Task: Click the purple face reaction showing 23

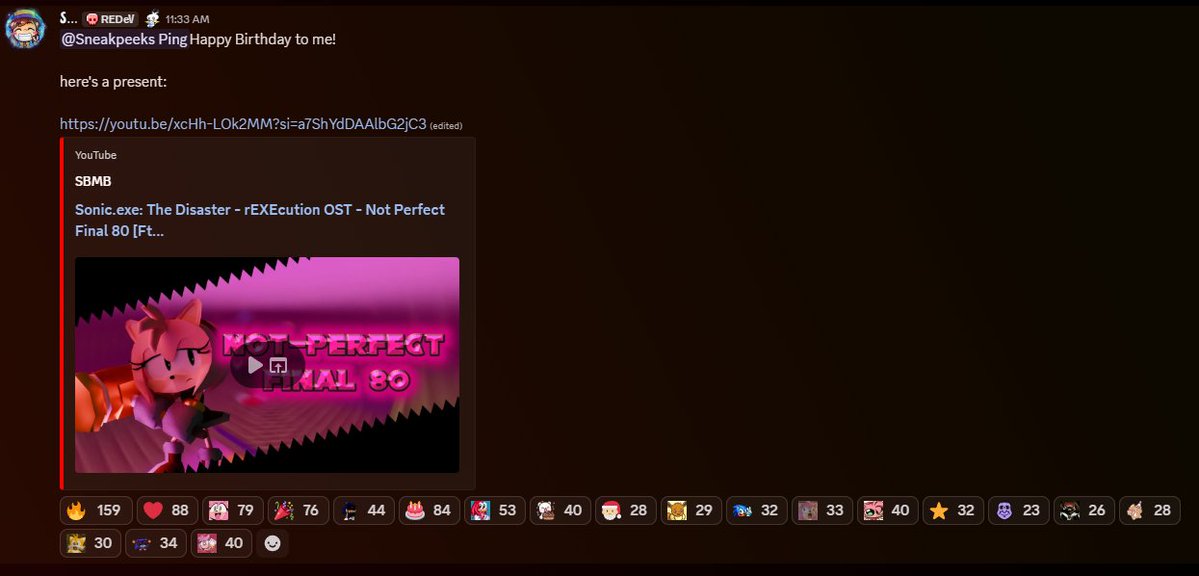Action: tap(1019, 510)
